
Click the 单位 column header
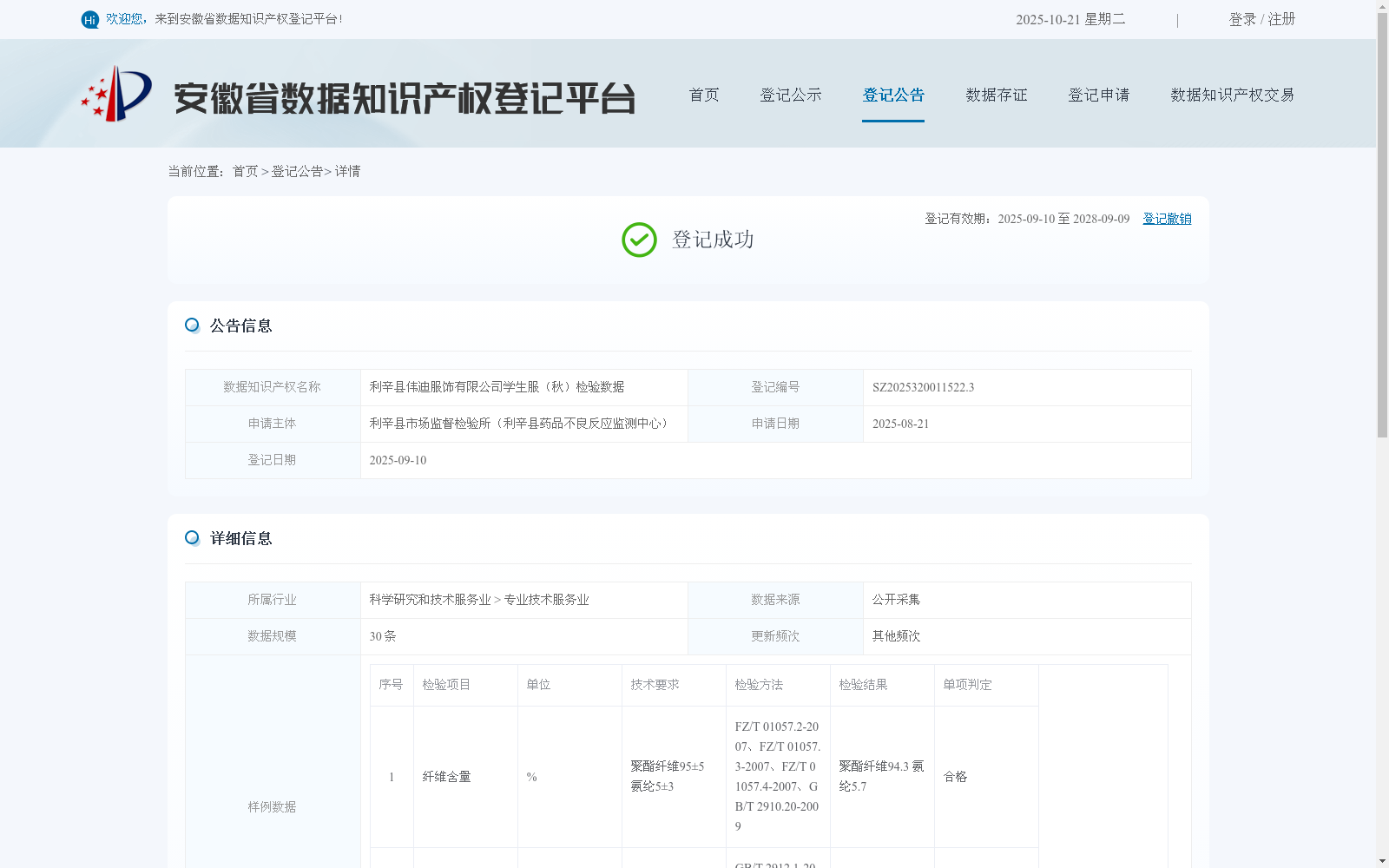tap(569, 685)
